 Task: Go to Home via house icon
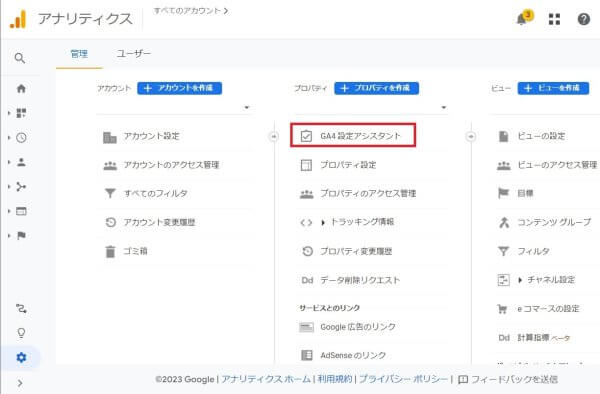click(x=21, y=89)
